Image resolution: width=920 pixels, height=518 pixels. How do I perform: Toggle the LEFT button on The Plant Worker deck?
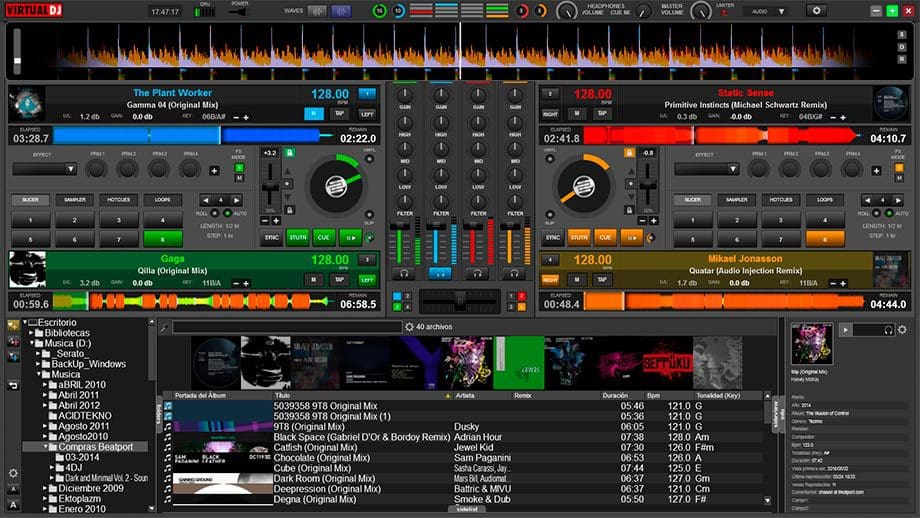click(367, 114)
